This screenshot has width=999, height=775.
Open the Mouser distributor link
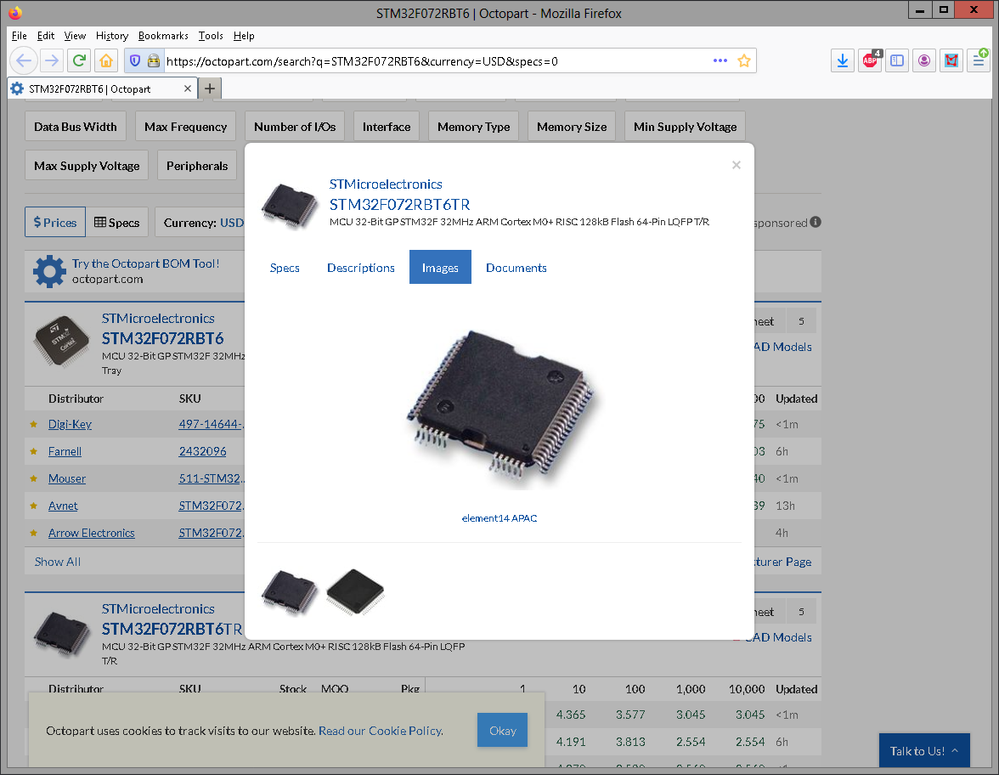(x=67, y=479)
